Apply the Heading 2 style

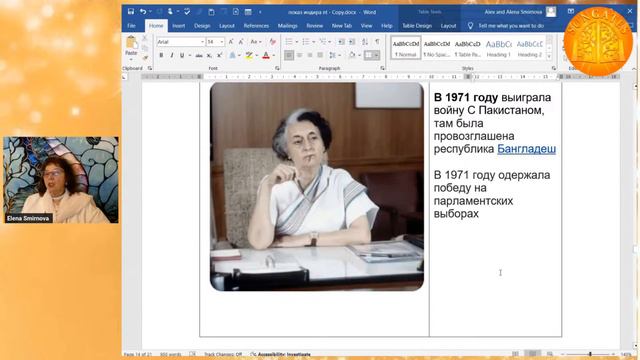pos(529,48)
